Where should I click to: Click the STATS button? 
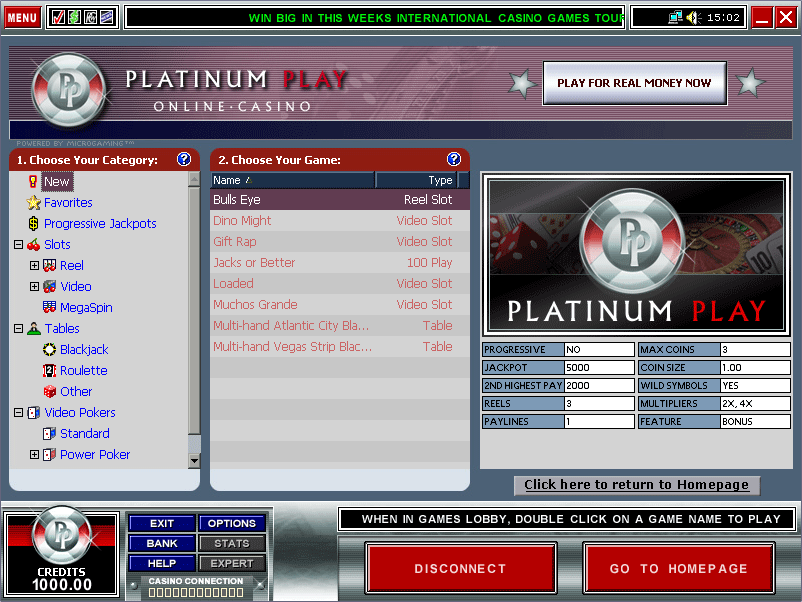coord(232,543)
